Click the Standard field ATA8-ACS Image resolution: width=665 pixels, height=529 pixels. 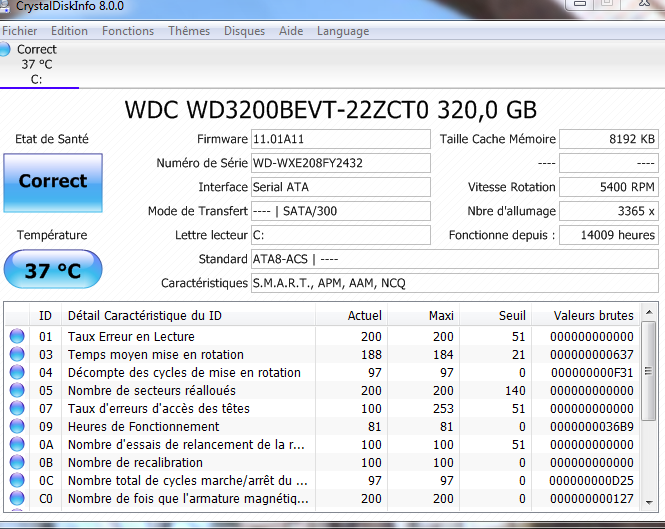[455, 259]
